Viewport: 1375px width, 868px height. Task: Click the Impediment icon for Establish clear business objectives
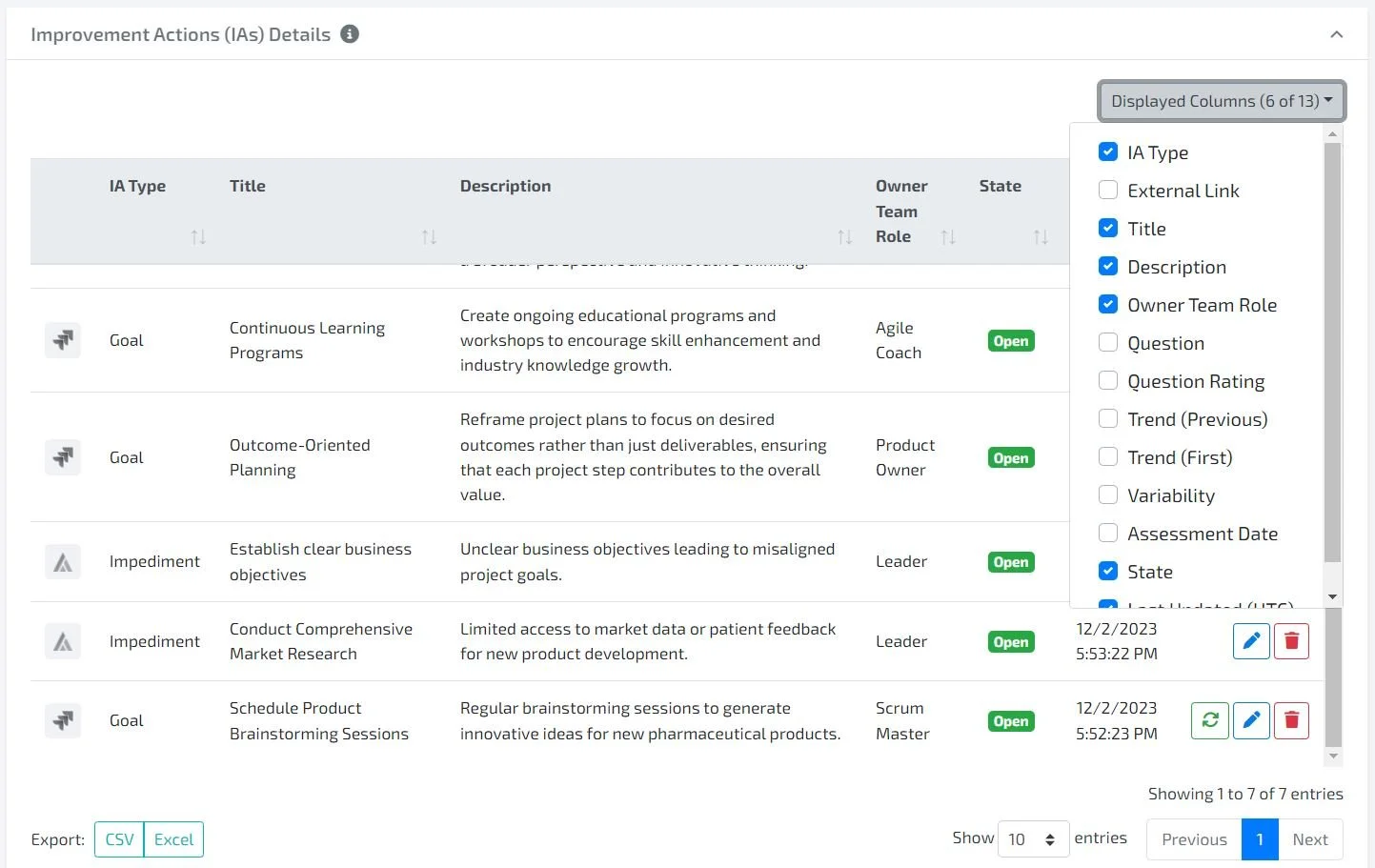pyautogui.click(x=63, y=562)
